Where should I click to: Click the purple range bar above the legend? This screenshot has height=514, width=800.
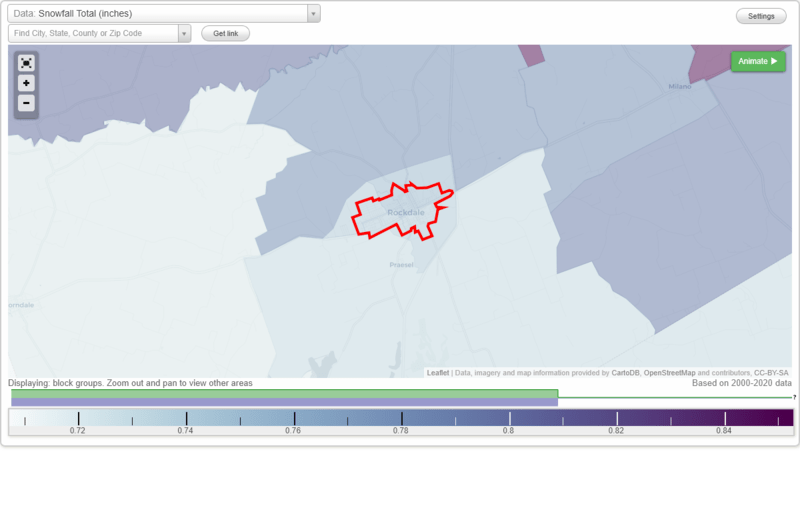click(285, 402)
